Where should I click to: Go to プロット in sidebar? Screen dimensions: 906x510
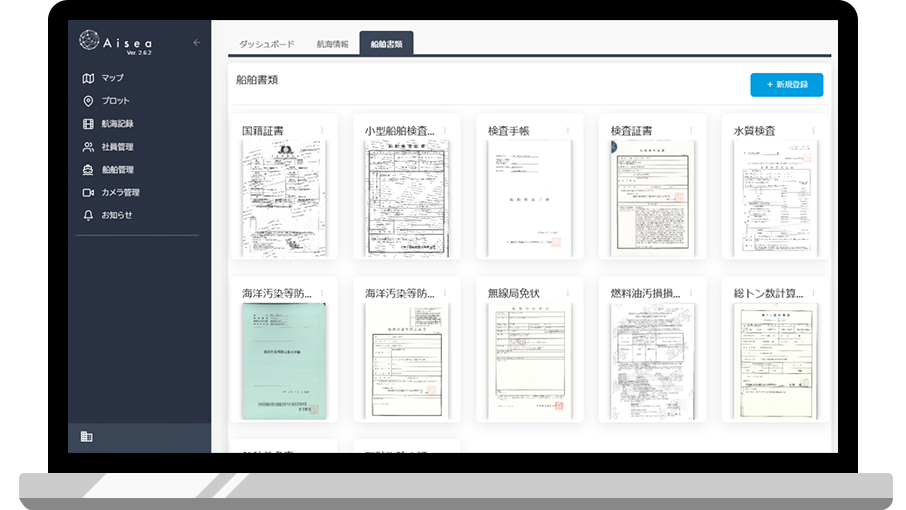(116, 101)
